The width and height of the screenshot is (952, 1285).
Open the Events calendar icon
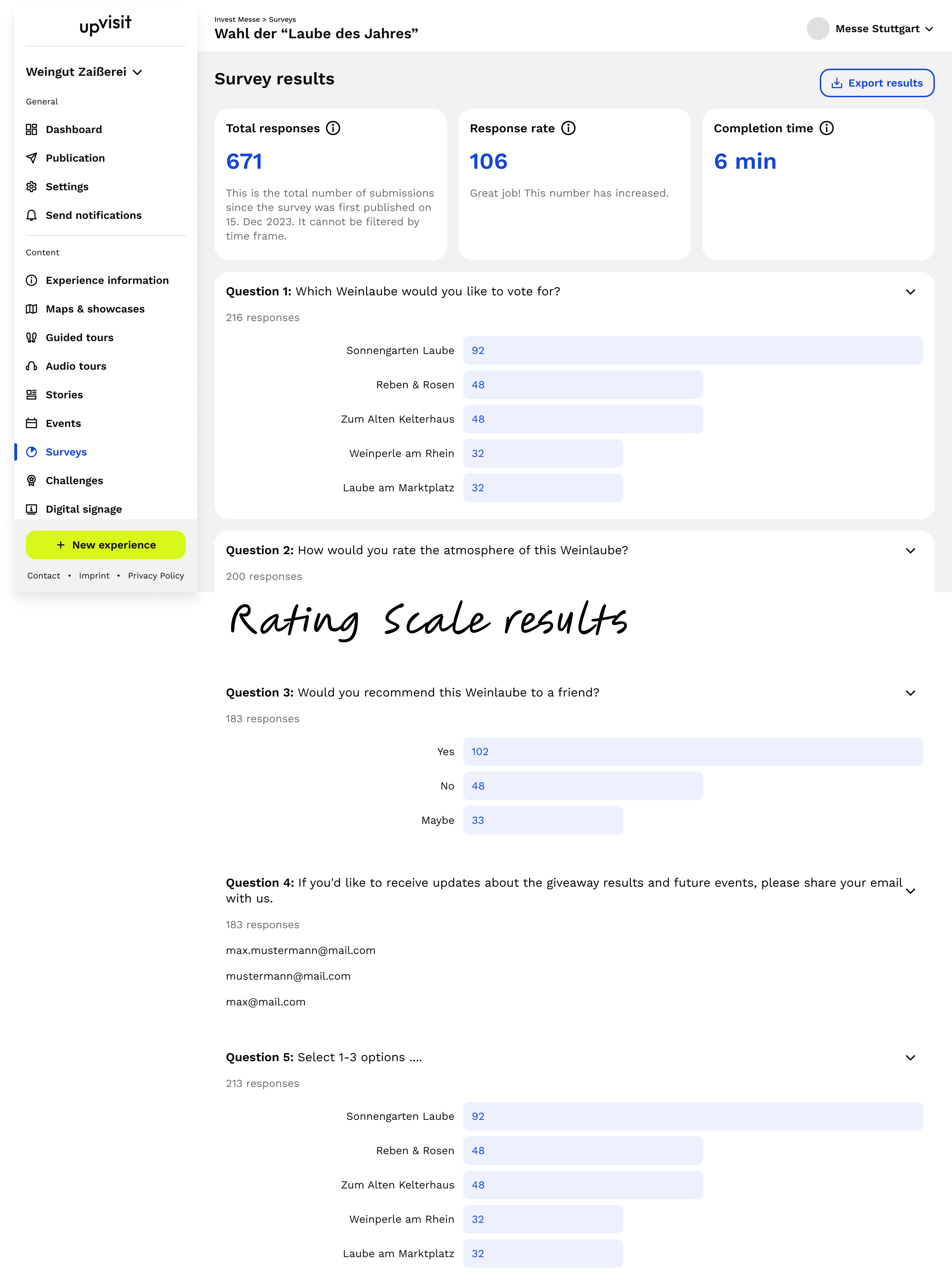click(32, 423)
